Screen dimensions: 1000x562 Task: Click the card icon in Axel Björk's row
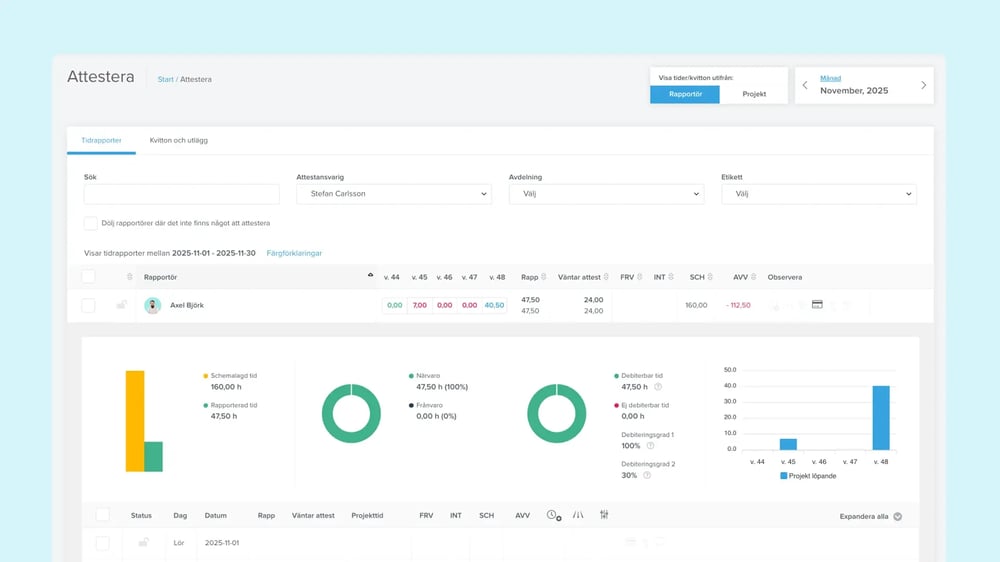pos(817,305)
